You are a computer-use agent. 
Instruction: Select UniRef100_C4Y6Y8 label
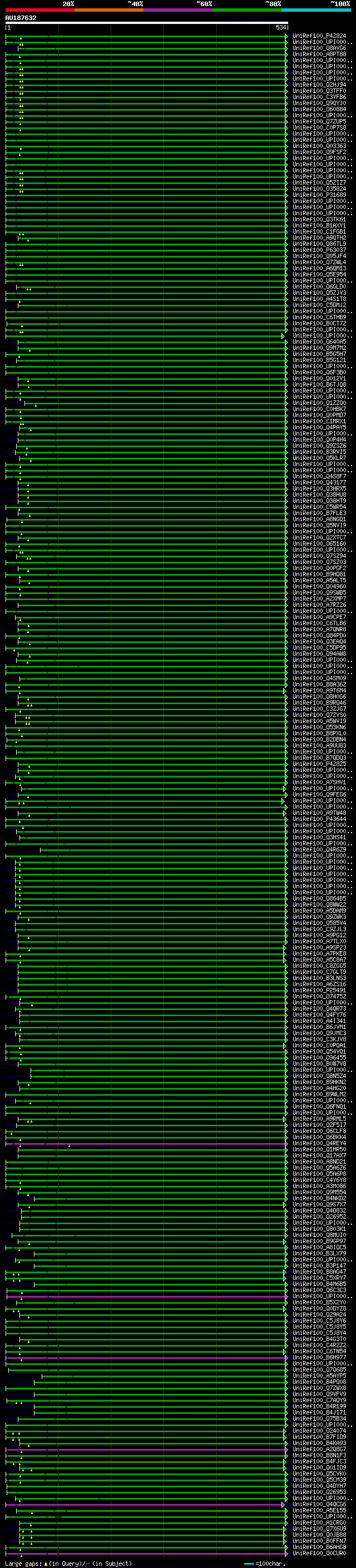pyautogui.click(x=319, y=1180)
